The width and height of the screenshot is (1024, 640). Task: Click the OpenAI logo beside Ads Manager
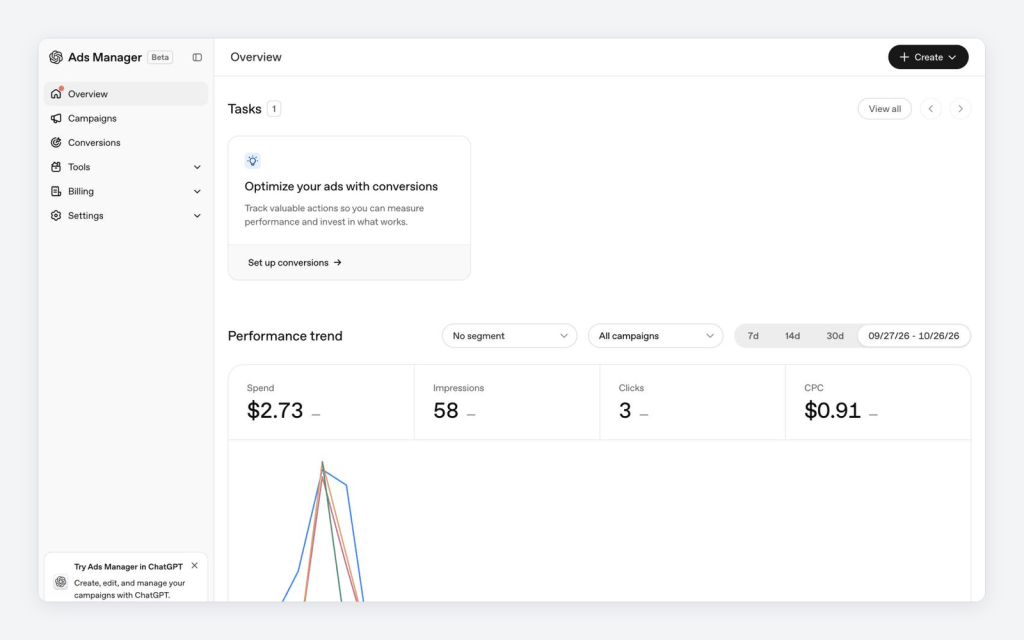[56, 57]
